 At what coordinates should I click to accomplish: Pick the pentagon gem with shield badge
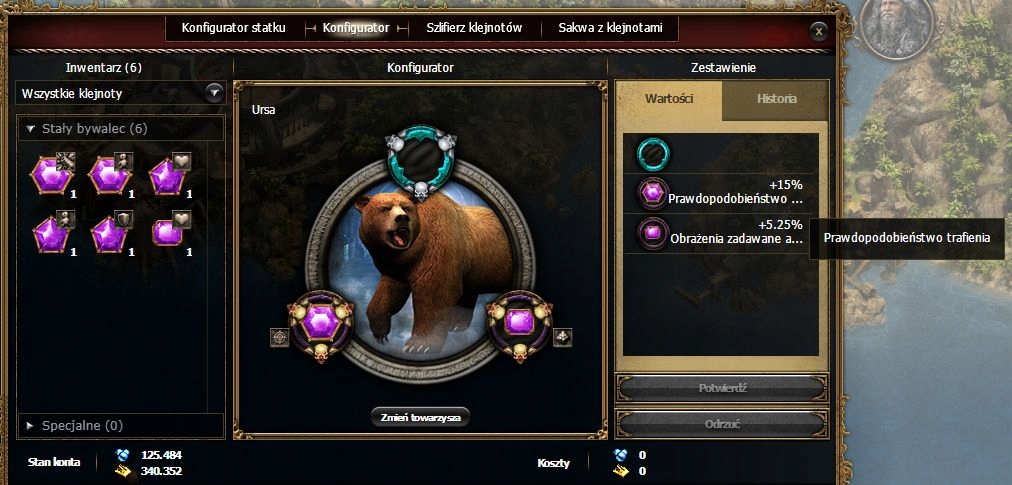(110, 234)
